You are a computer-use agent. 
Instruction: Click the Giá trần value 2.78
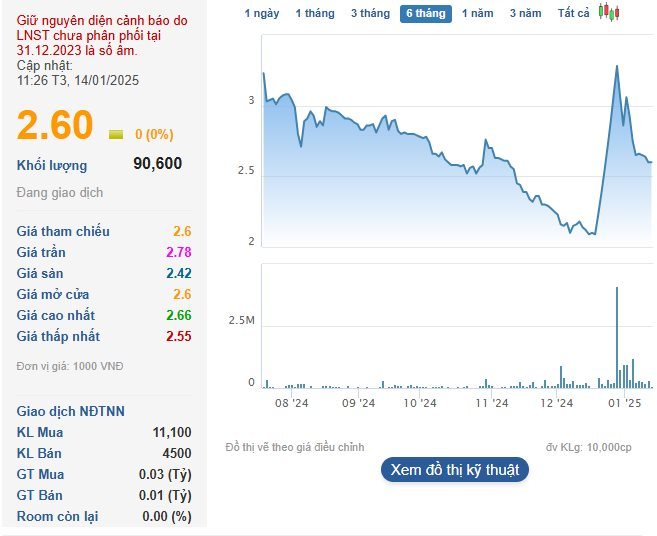[x=178, y=252]
